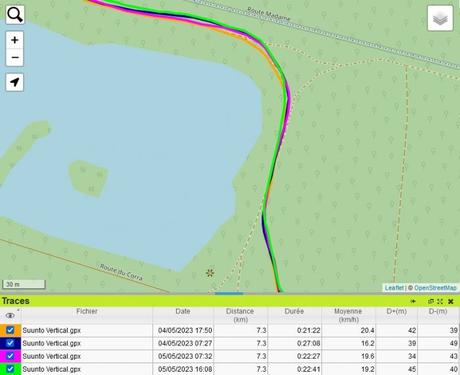This screenshot has width=460, height=375.
Task: Click the average speed value 19.6
Action: click(x=367, y=356)
